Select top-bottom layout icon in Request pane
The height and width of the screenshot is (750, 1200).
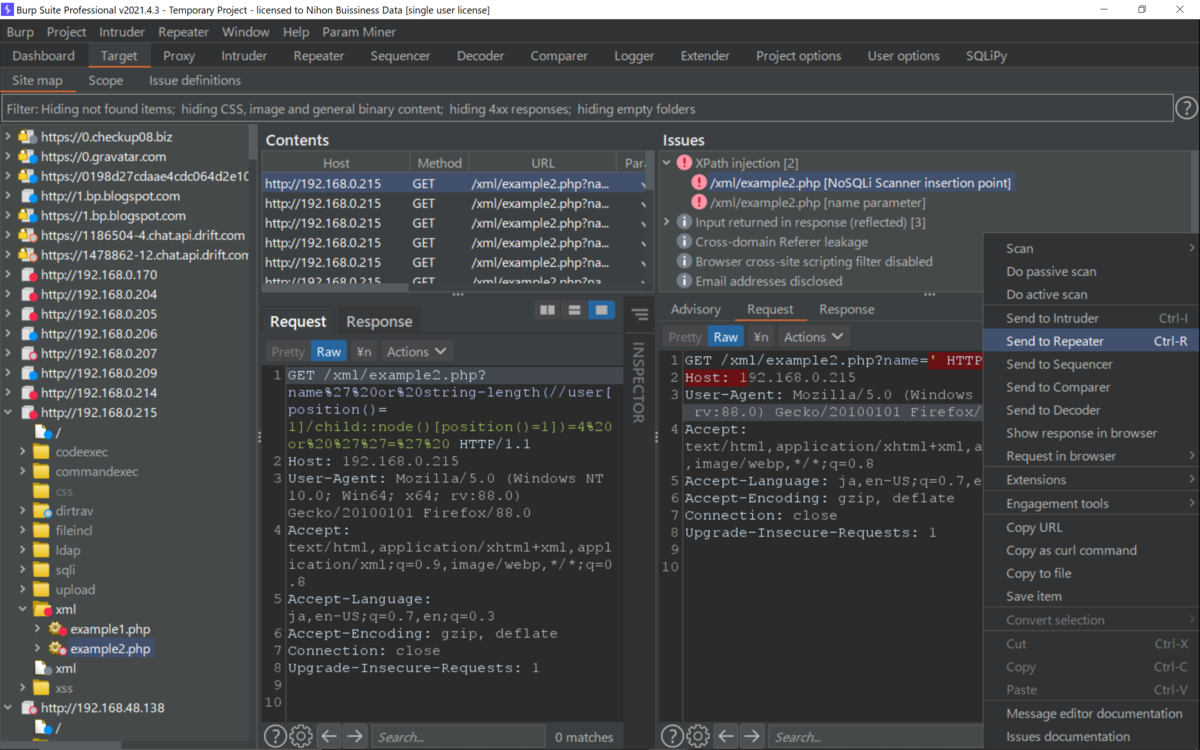click(574, 311)
